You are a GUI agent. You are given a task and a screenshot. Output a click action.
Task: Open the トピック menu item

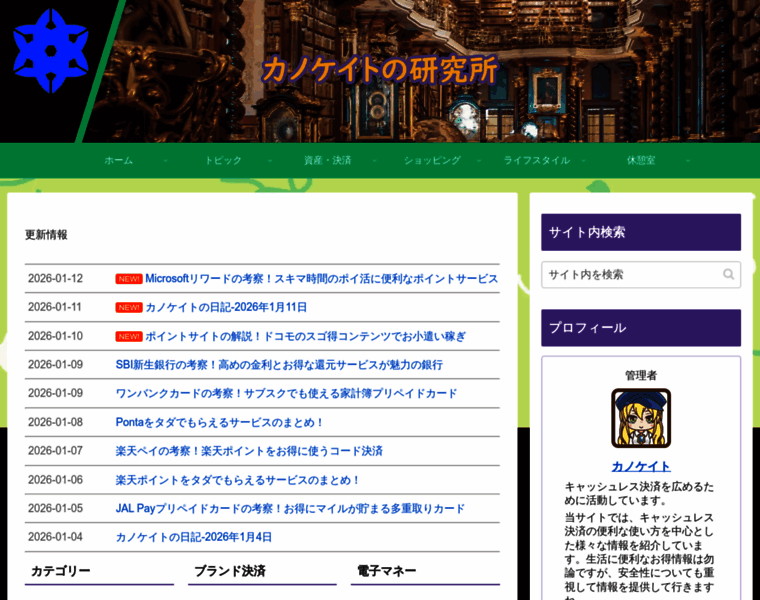click(223, 160)
